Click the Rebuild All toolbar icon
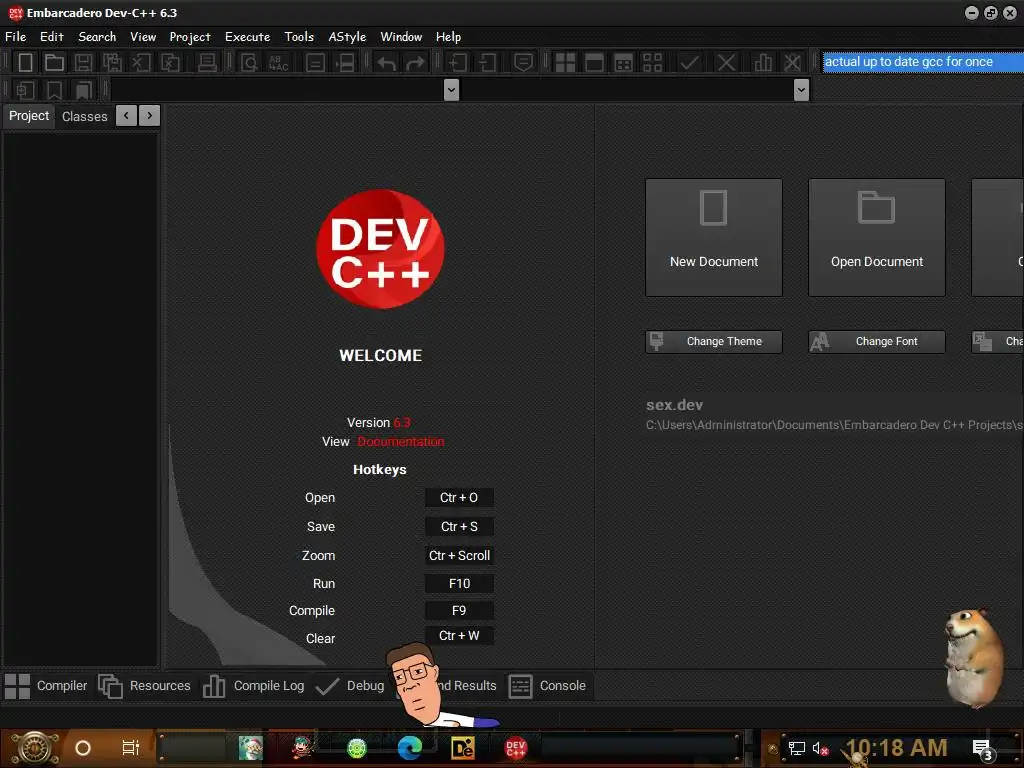This screenshot has height=768, width=1024. [652, 63]
